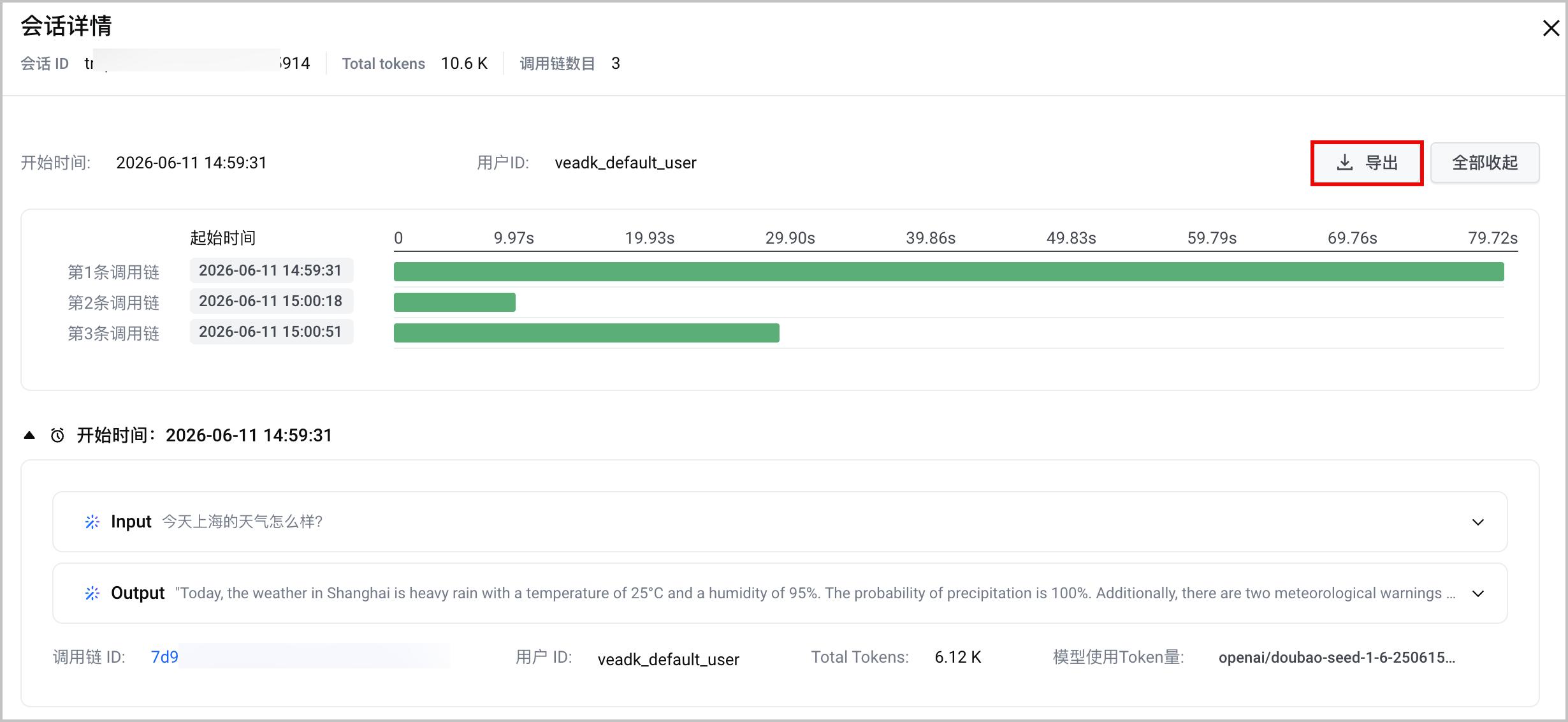
Task: Open the trace ID link 7d9
Action: coord(164,657)
